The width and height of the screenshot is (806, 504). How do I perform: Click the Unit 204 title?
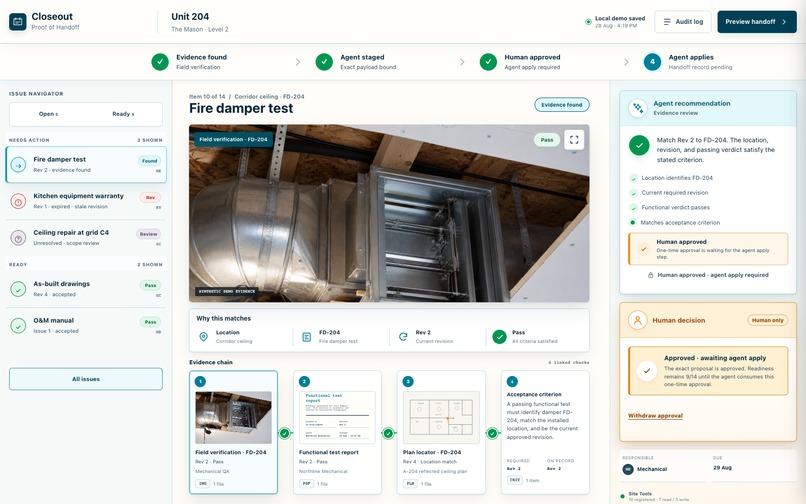coord(190,16)
